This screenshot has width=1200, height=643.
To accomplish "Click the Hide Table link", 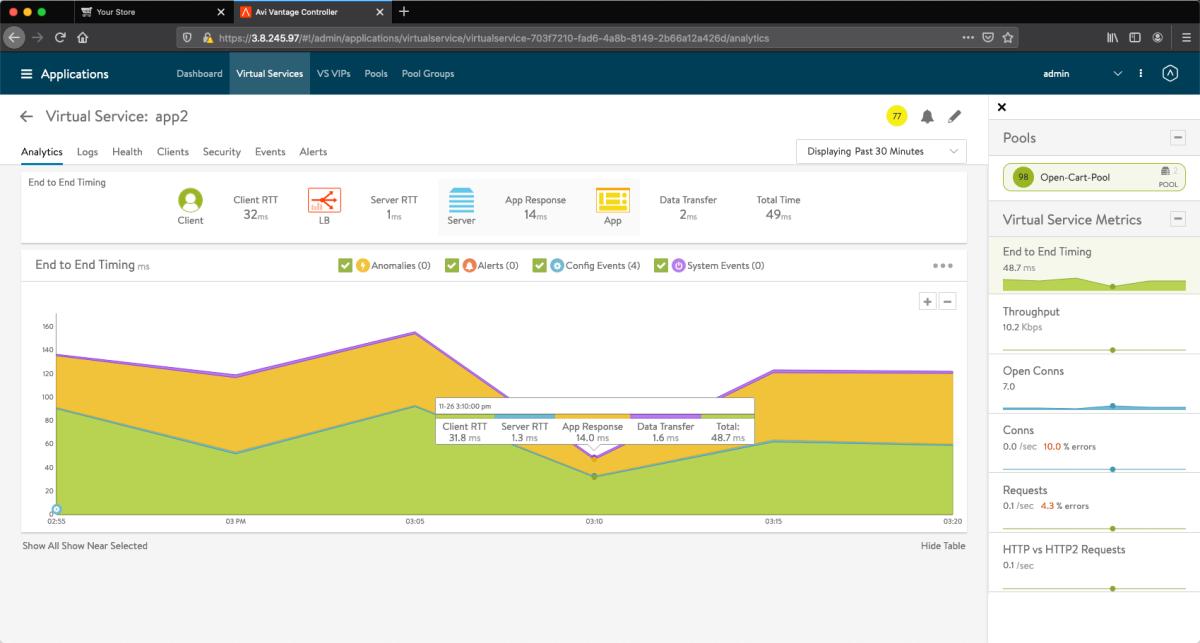I will [x=943, y=546].
